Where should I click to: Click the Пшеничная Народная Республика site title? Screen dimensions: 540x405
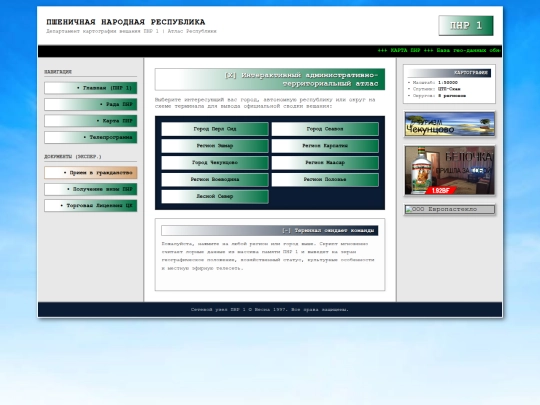pyautogui.click(x=126, y=22)
